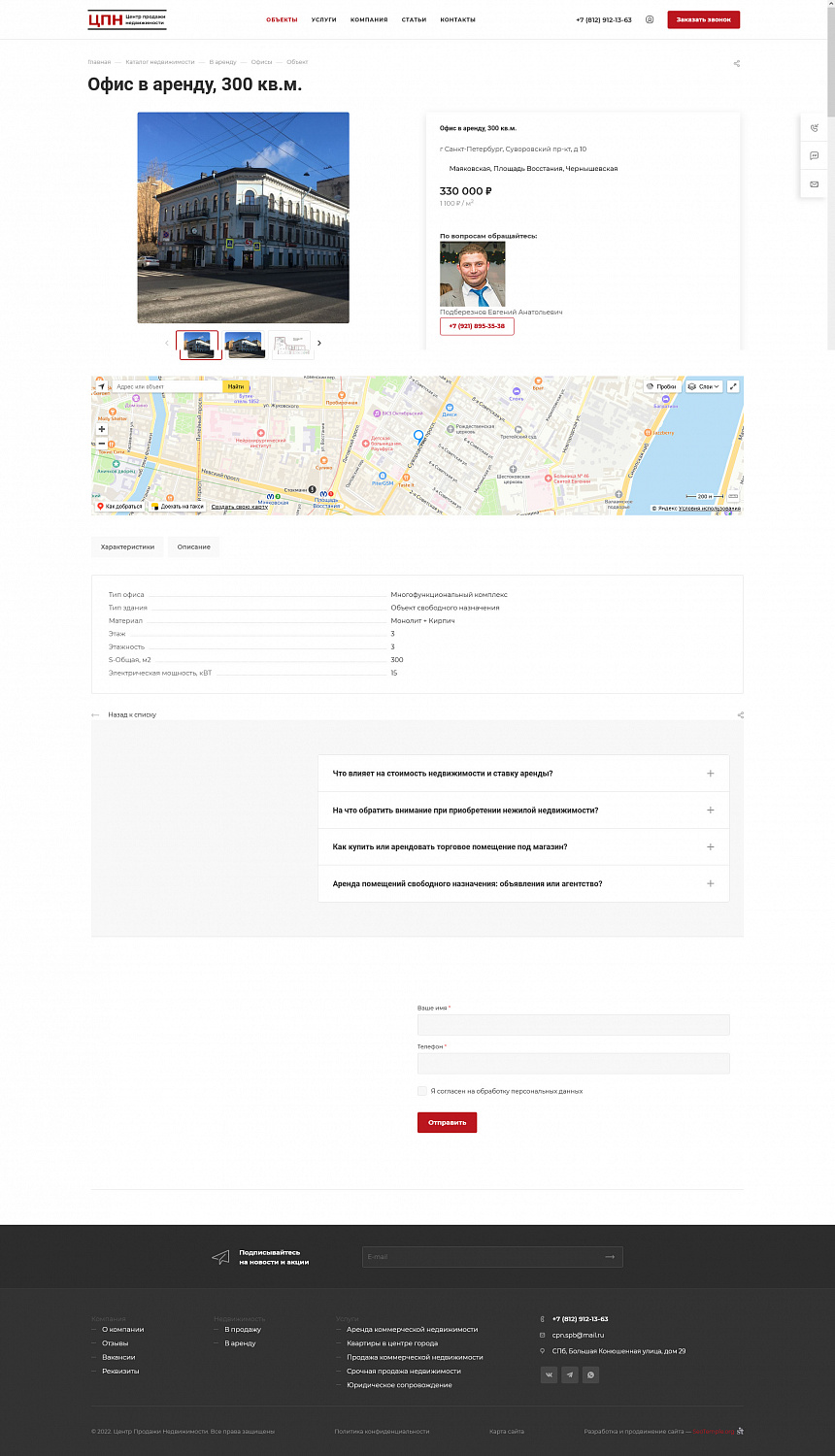Screen dimensions: 835x1456
Task: Open Компания menu item
Action: tap(369, 19)
